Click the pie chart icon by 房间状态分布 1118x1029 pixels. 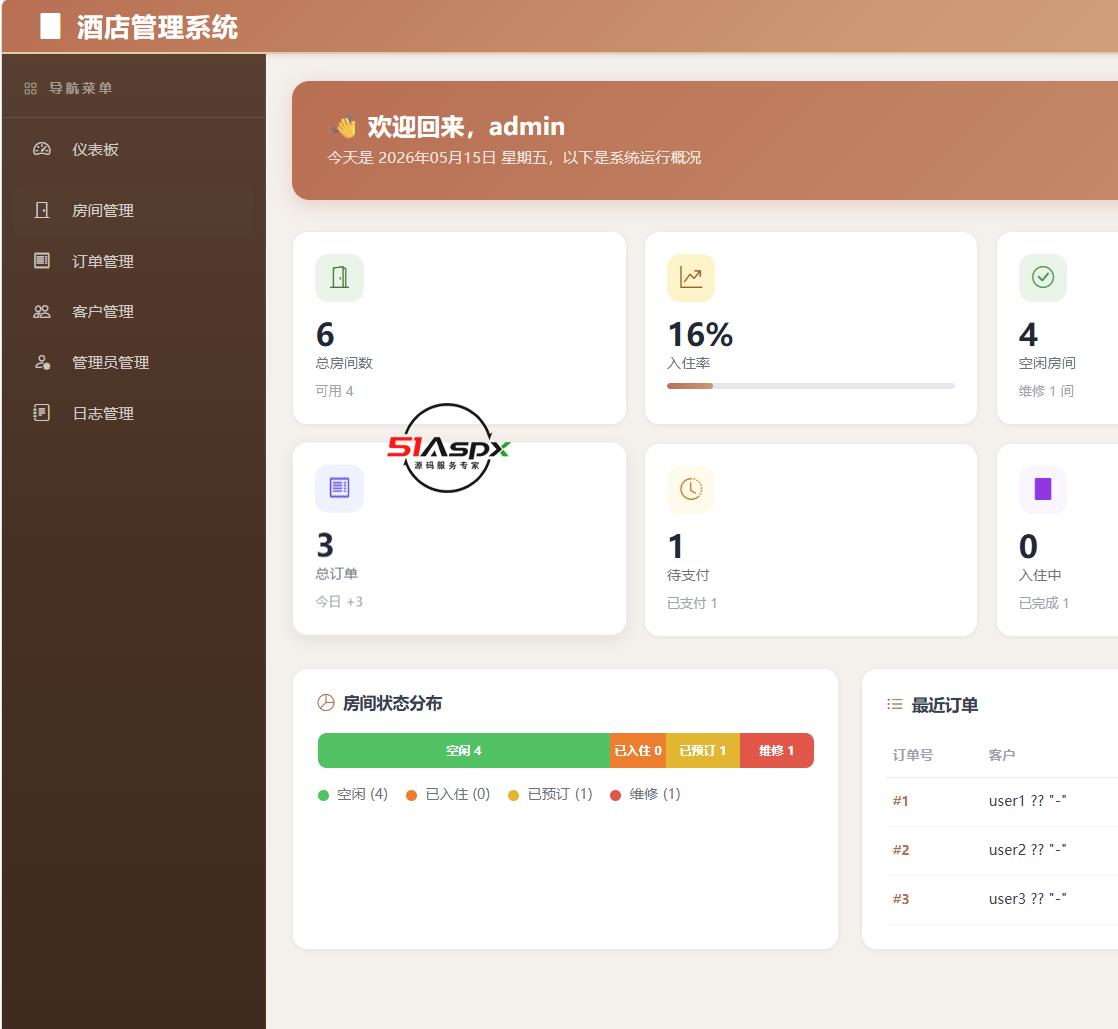326,703
